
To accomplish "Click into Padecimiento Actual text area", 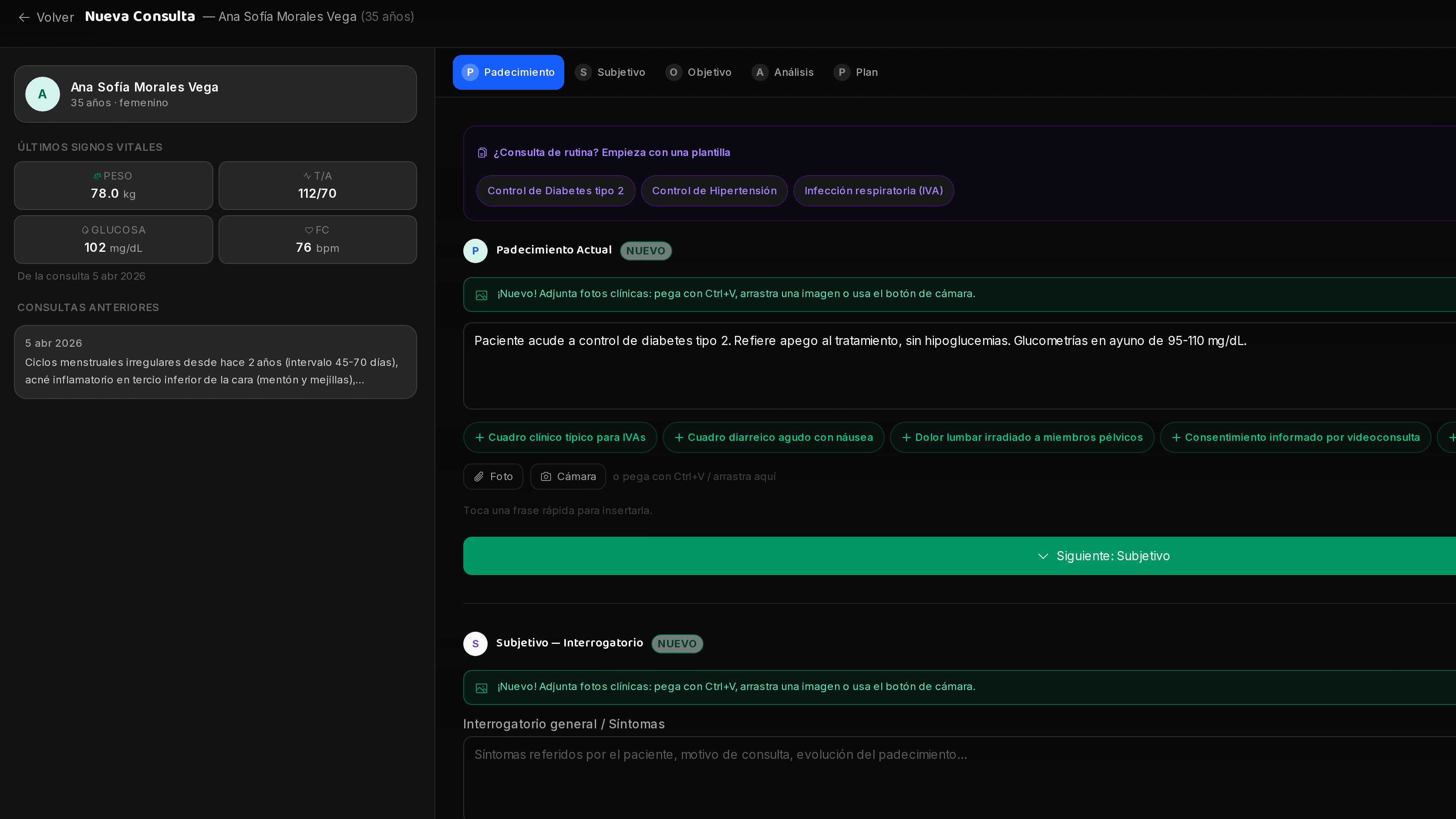I will 960,366.
